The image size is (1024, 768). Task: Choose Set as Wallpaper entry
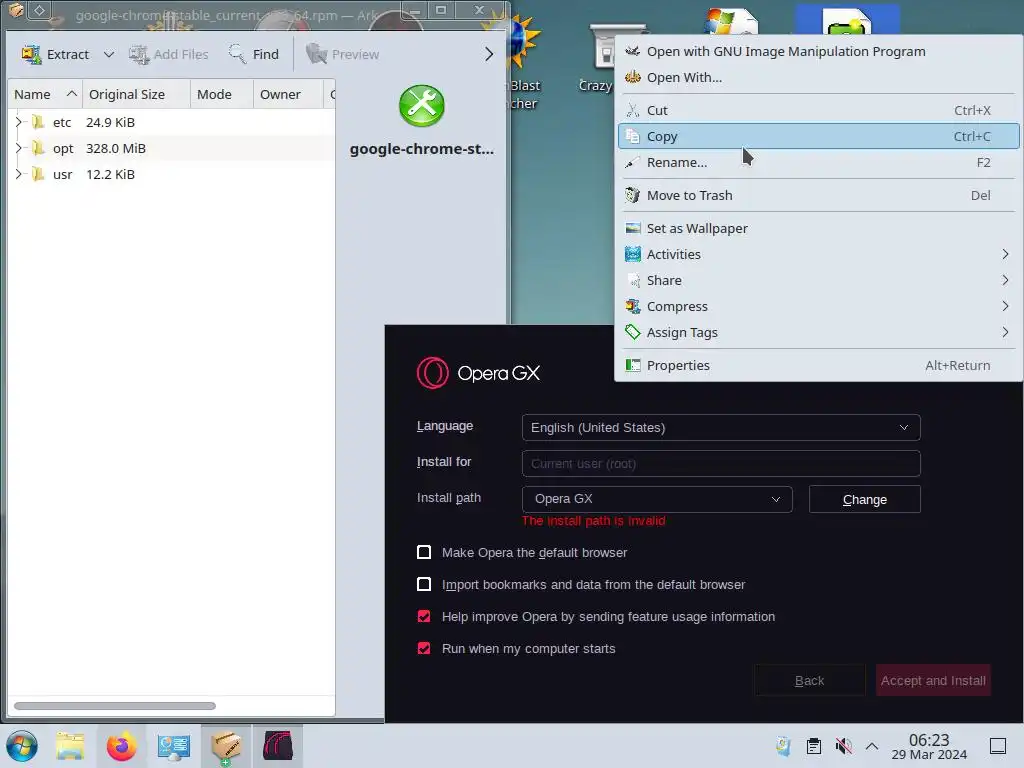818,229
